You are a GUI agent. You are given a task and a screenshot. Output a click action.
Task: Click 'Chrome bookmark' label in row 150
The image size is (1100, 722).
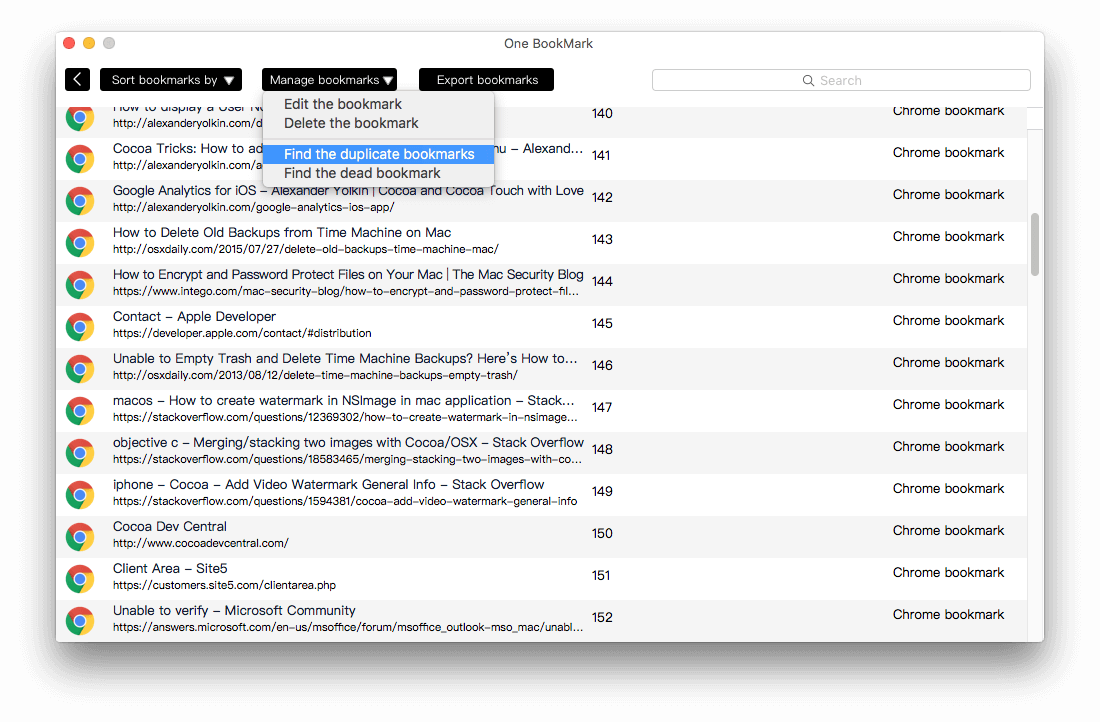pos(948,530)
